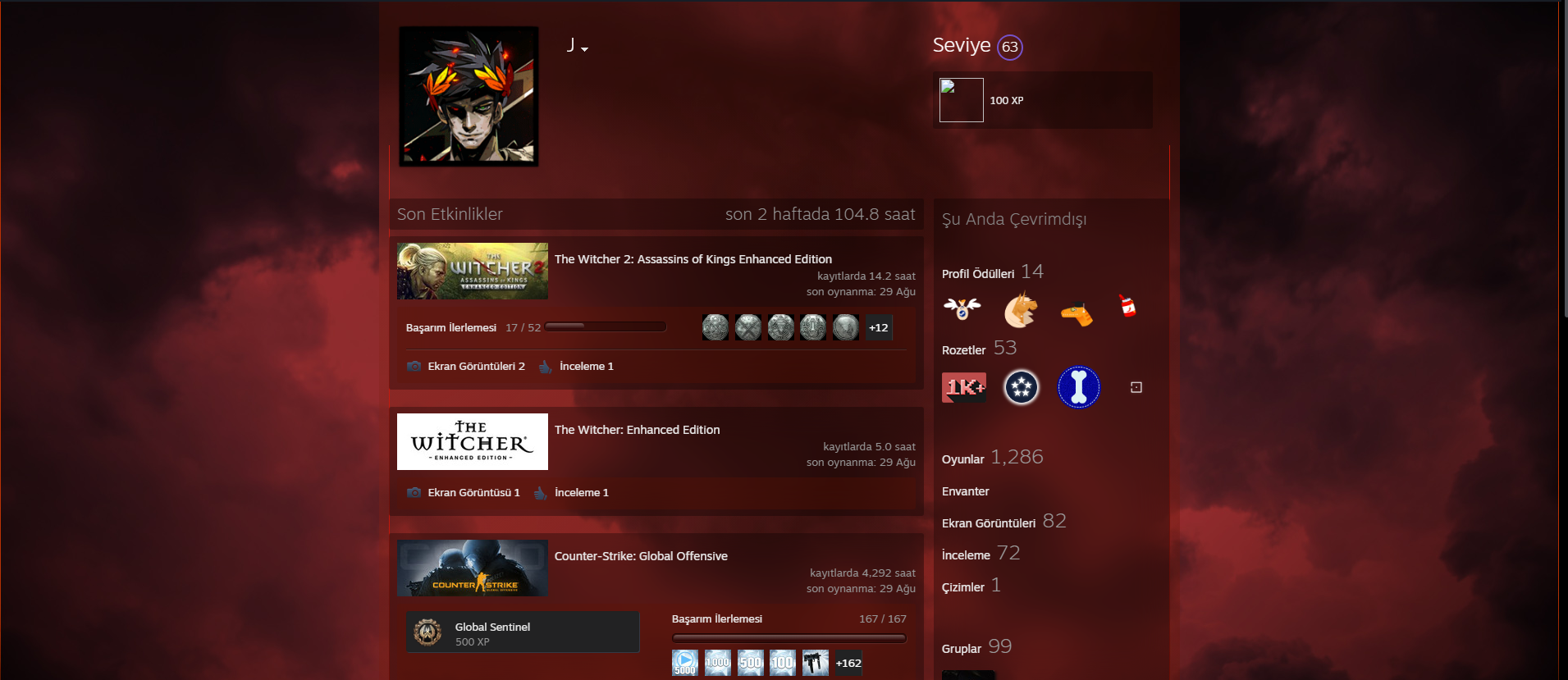1568x680 pixels.
Task: Open Ekran Görüntüleri 82 in sidebar
Action: click(x=1004, y=522)
